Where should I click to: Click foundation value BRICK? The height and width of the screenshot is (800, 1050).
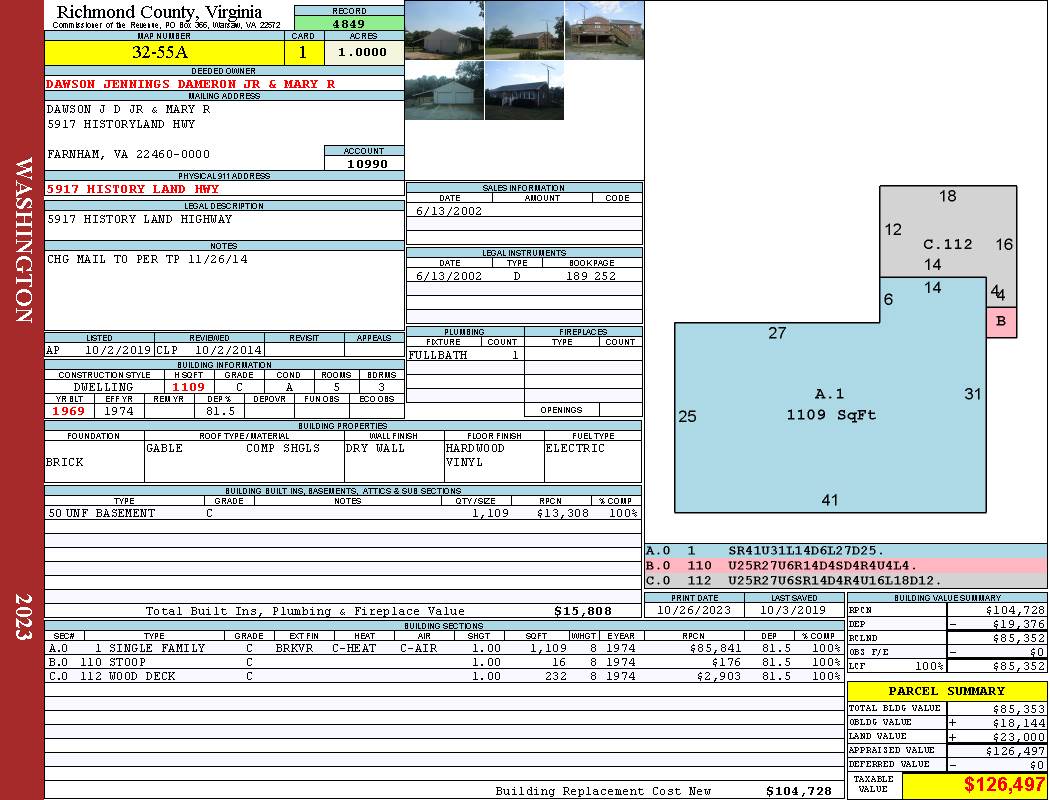[65, 462]
